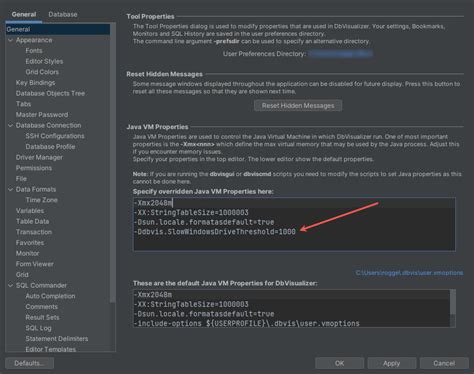Open SQL Log settings
Image resolution: width=474 pixels, height=374 pixels.
[x=38, y=328]
